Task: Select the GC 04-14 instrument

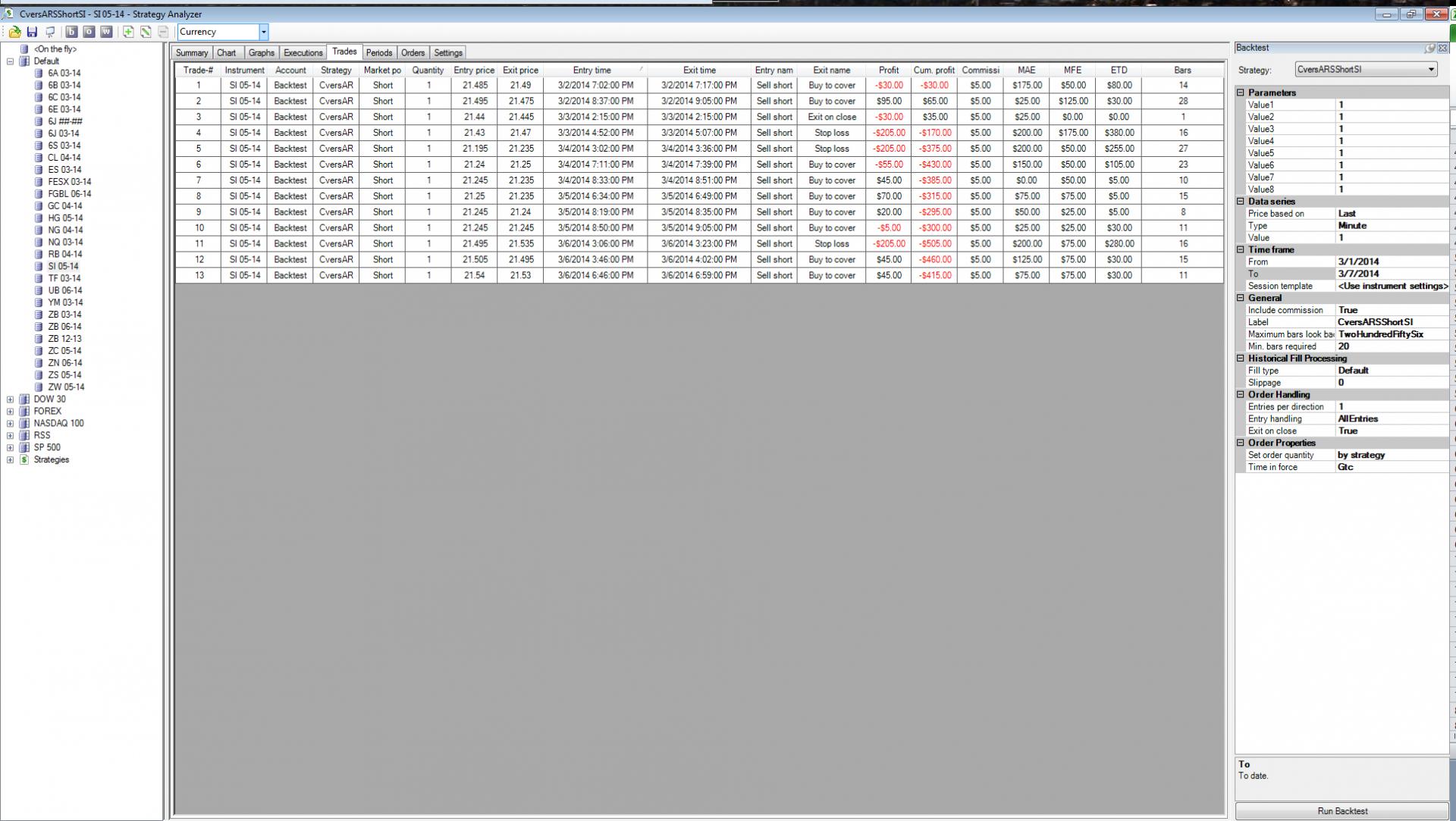Action: pos(64,206)
